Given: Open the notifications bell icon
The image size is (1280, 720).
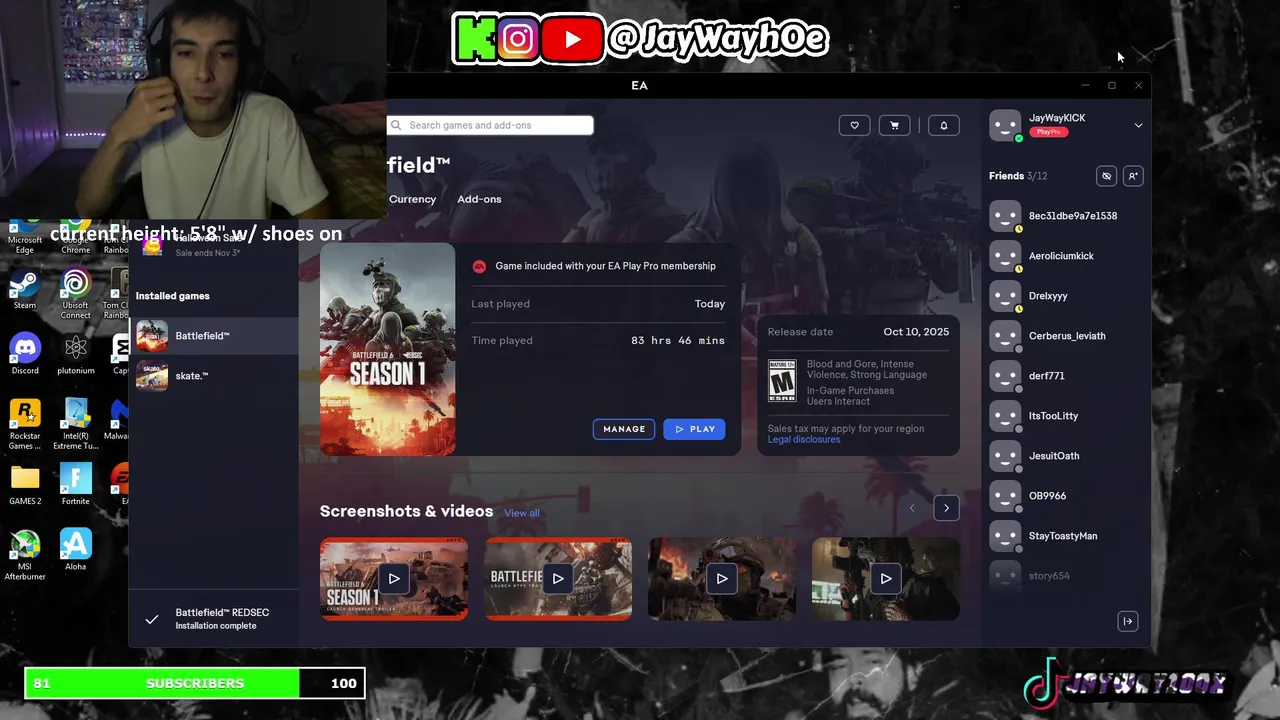Looking at the screenshot, I should click(x=943, y=125).
